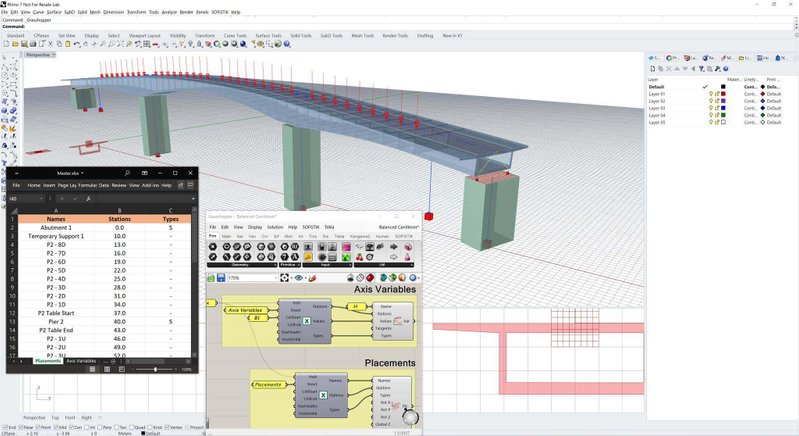
Task: Click the Curve Tools toolbar tab in Rhino
Action: coord(235,35)
